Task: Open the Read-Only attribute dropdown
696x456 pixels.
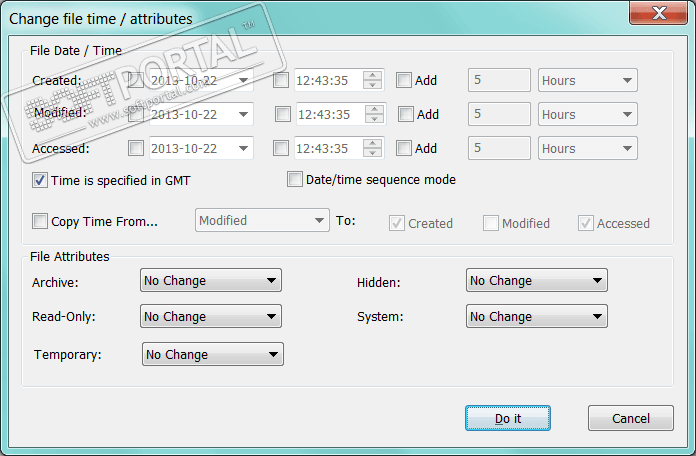Action: point(211,316)
